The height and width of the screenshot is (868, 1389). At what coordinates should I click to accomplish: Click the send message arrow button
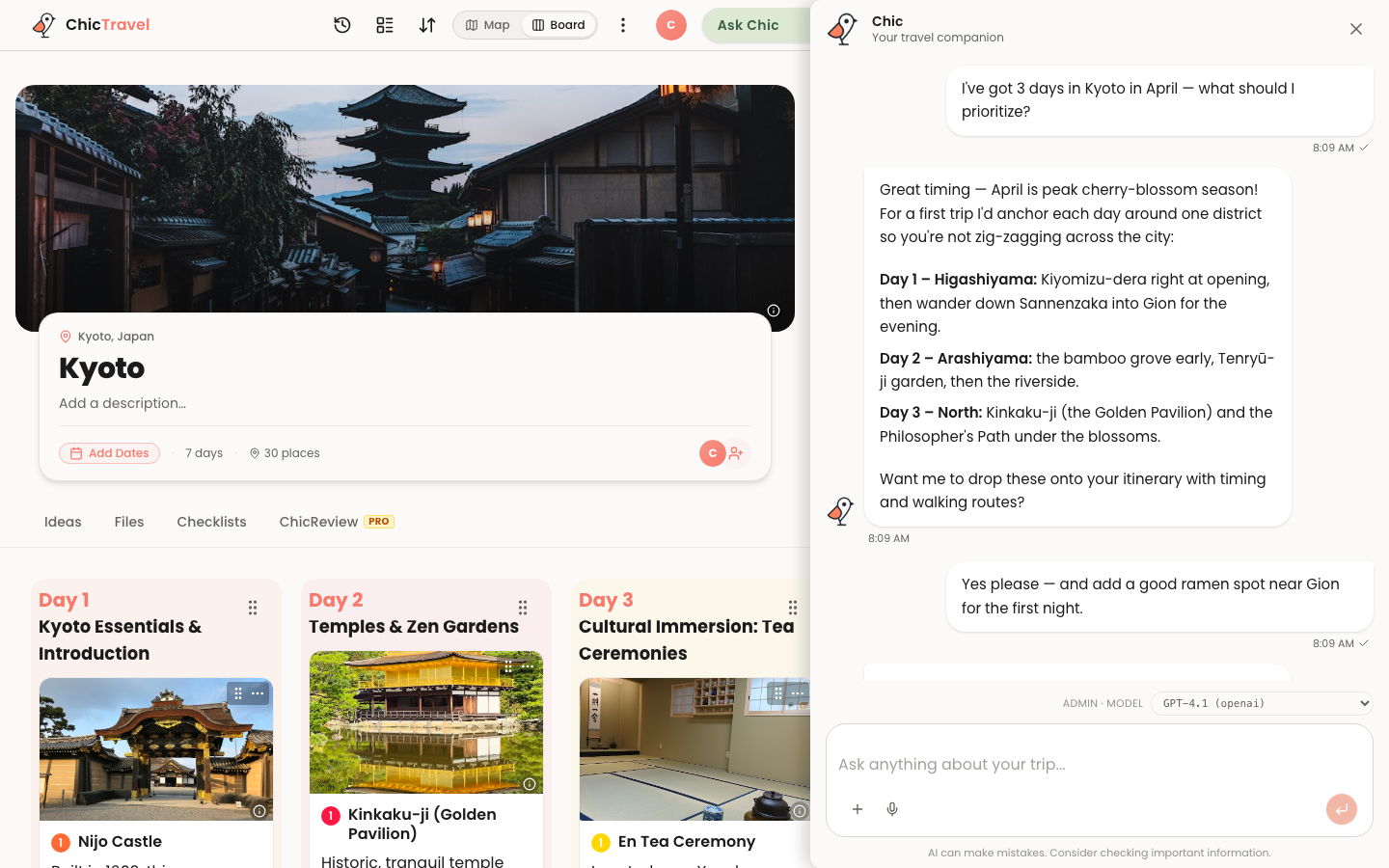point(1342,809)
